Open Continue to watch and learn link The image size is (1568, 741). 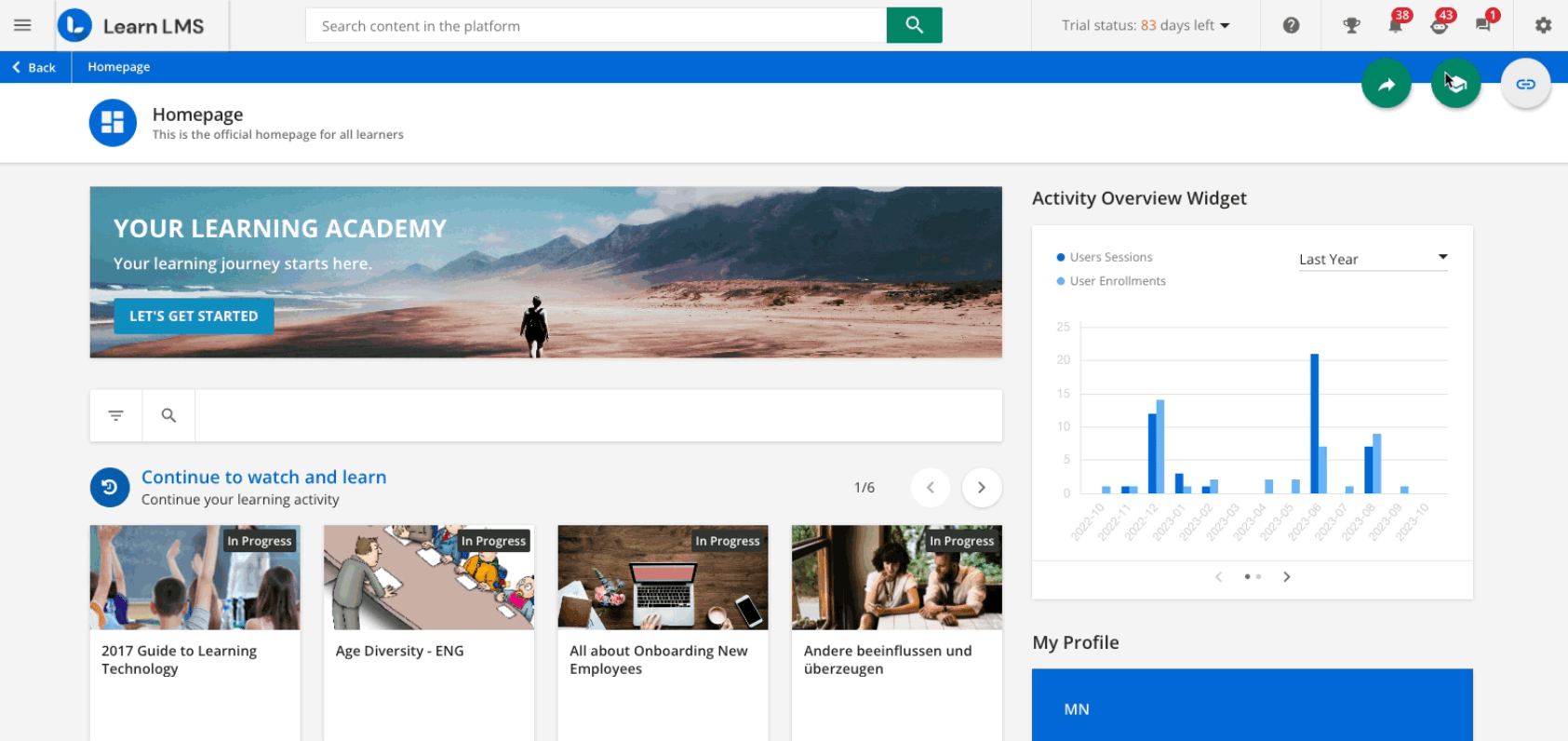coord(263,477)
